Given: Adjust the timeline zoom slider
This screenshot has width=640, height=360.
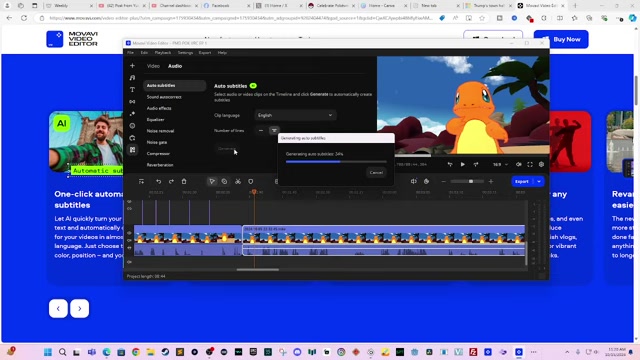Looking at the screenshot, I should click(x=468, y=181).
